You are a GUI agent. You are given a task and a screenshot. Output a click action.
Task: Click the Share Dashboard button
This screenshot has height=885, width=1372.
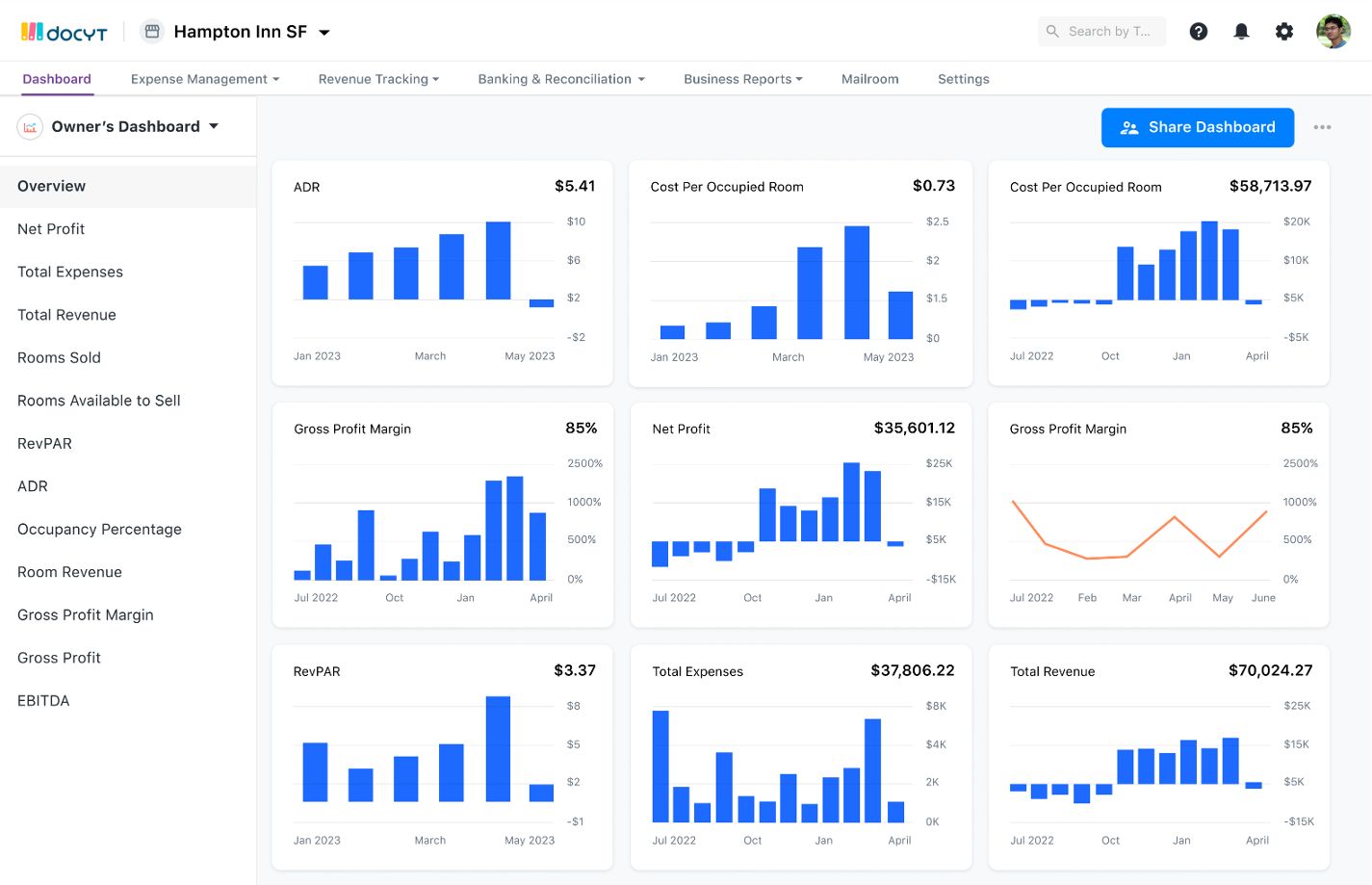click(1198, 127)
